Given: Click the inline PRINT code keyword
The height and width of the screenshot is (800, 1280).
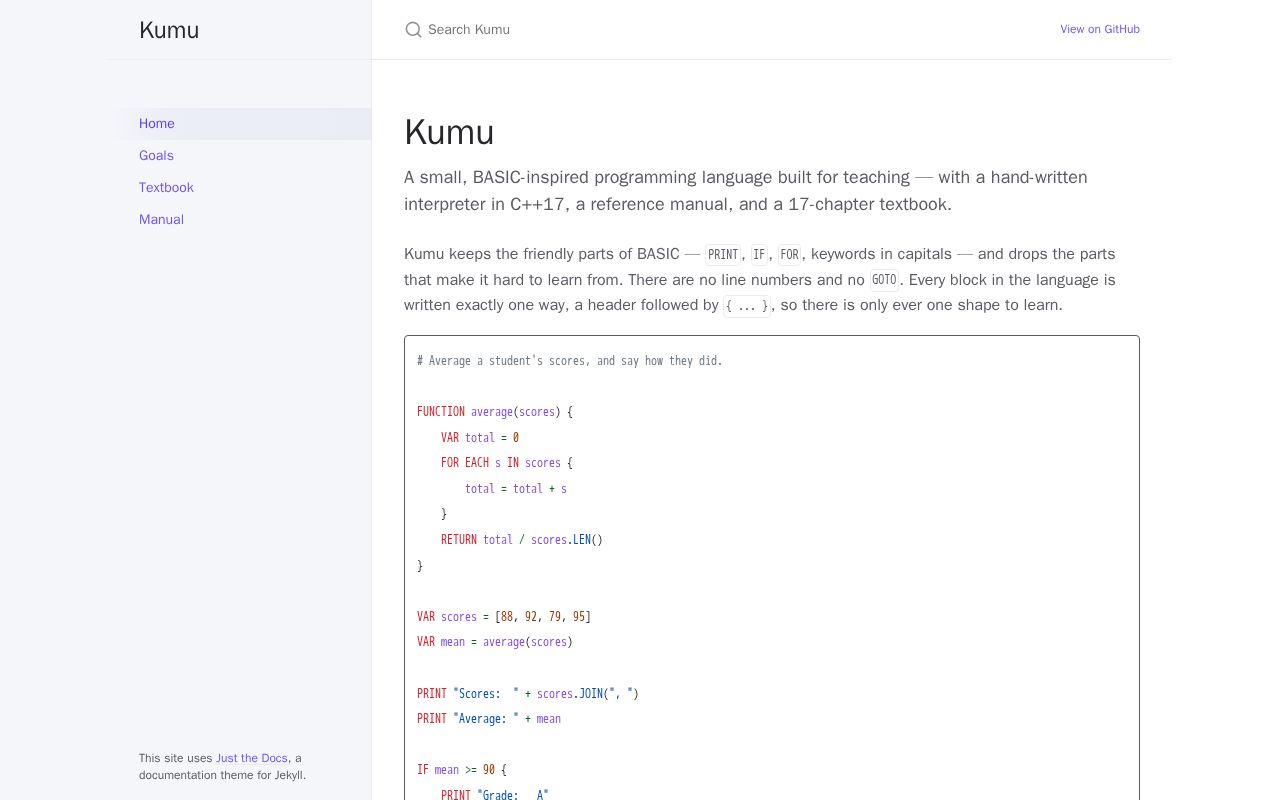Looking at the screenshot, I should tap(723, 255).
